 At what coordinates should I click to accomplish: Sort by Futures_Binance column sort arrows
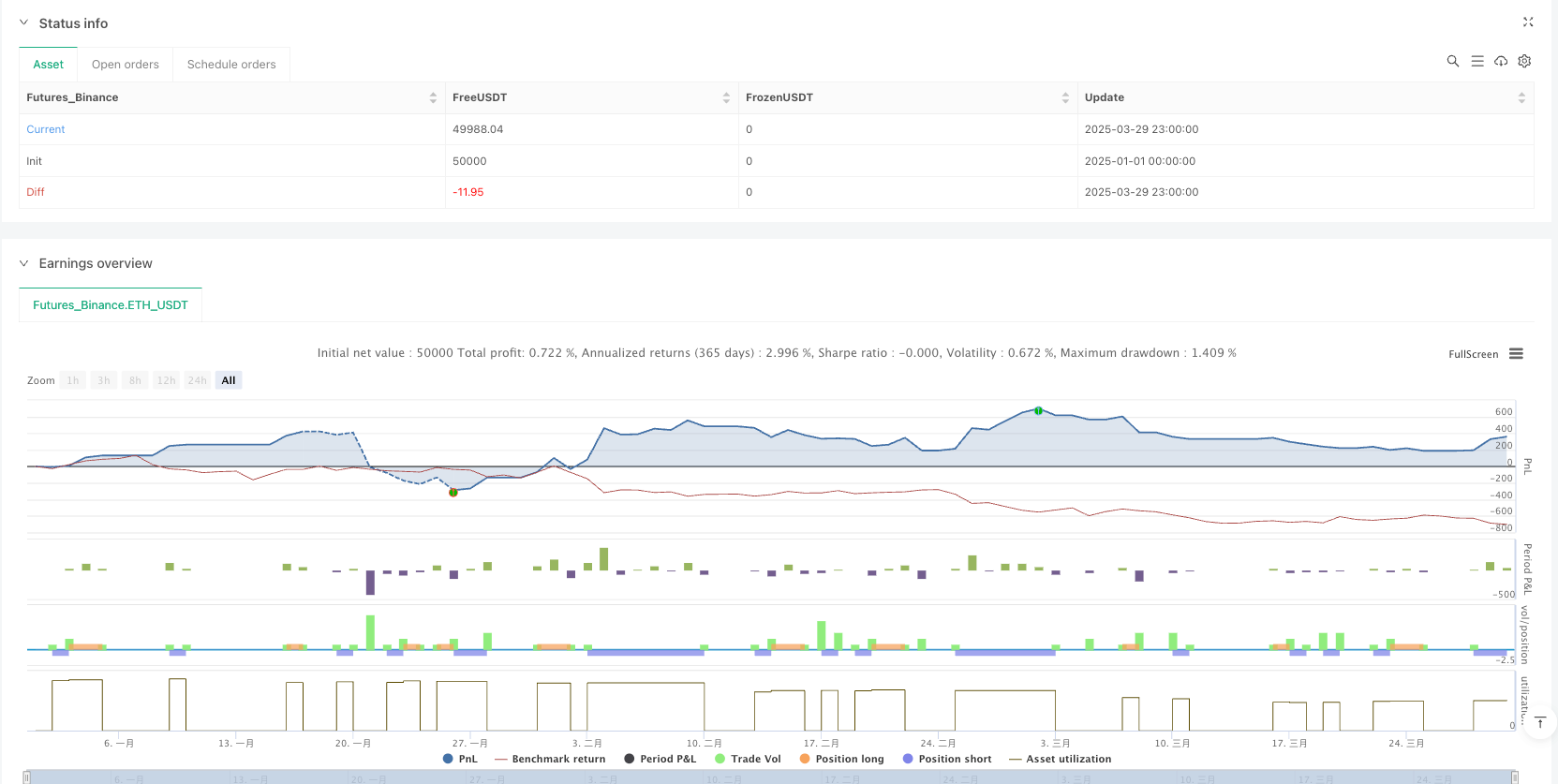point(433,97)
